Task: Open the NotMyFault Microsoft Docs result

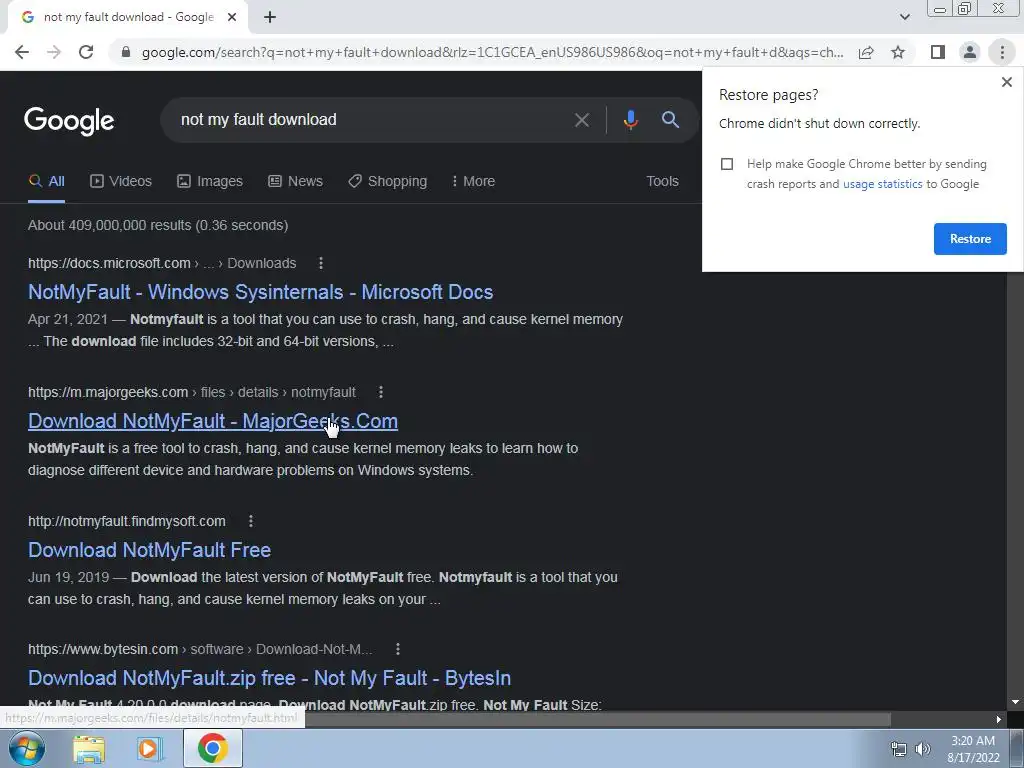Action: pos(261,292)
